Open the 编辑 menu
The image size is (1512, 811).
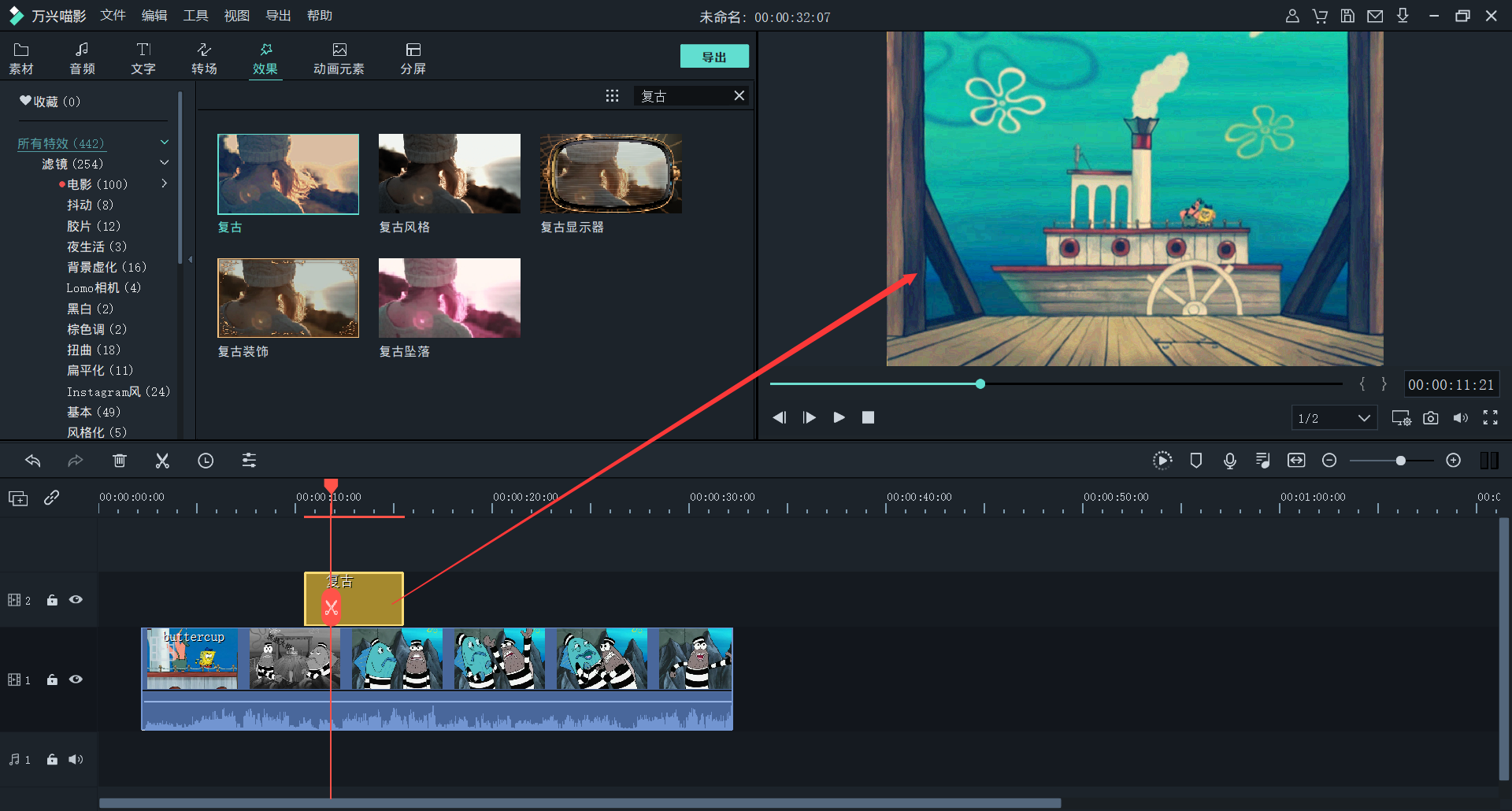pos(154,16)
